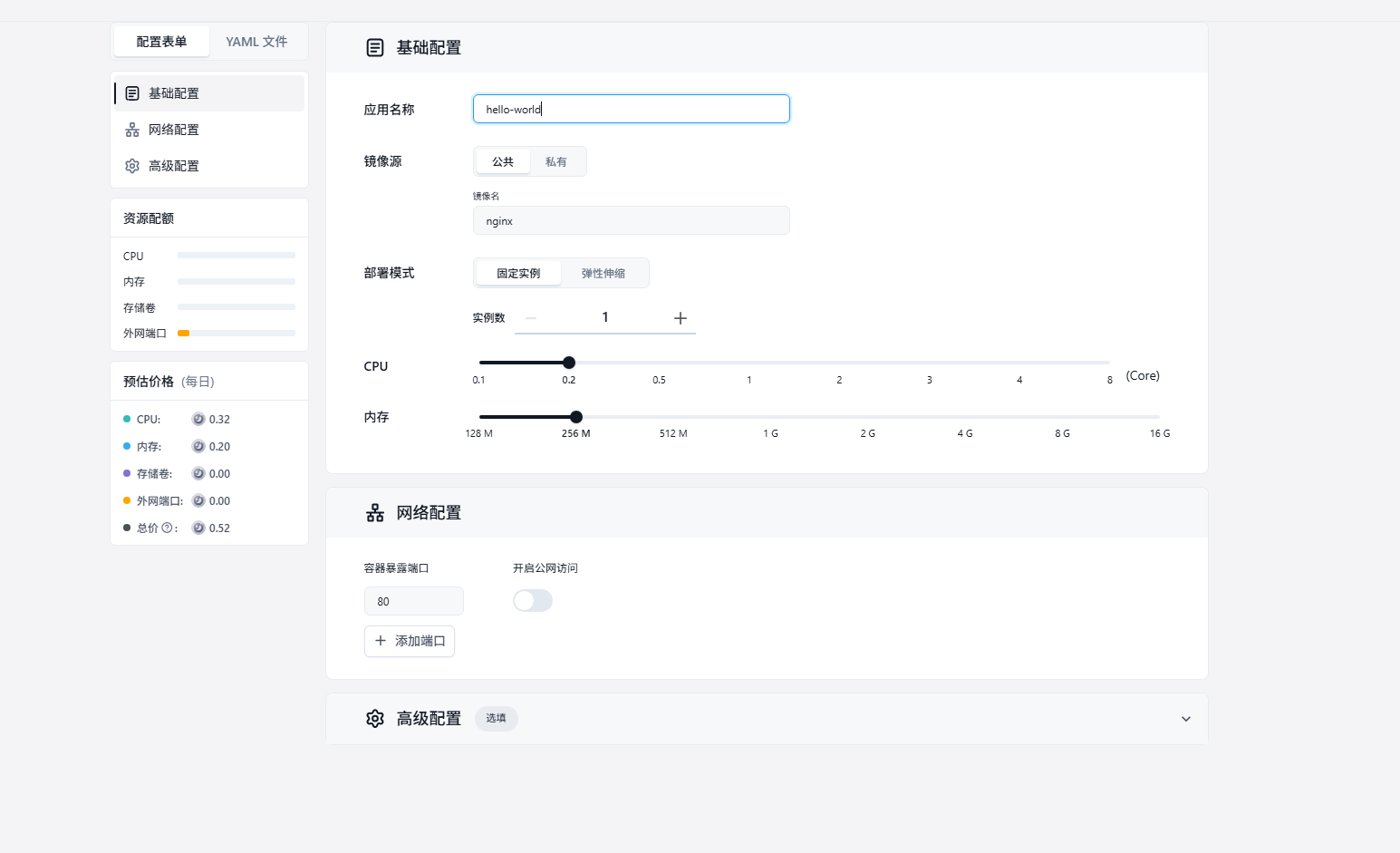1400x853 pixels.
Task: Click the 基础配置 sidebar document icon
Action: tap(132, 93)
